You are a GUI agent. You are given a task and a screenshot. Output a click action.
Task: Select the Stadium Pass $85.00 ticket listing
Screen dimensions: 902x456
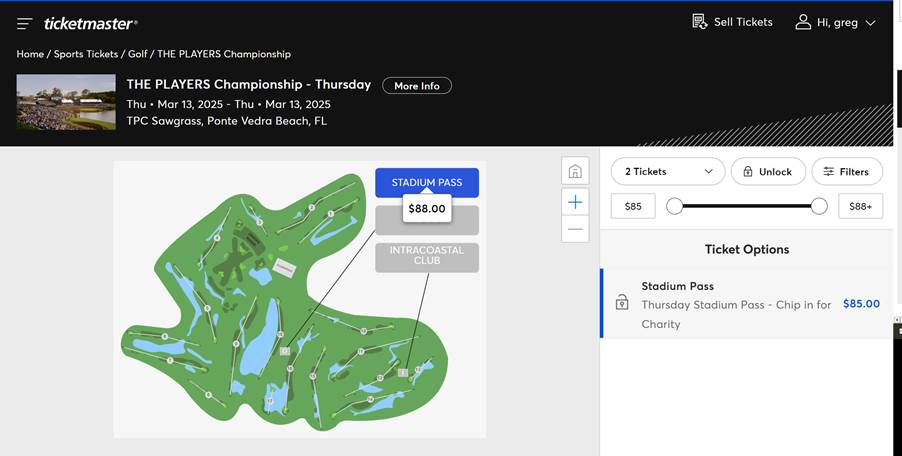(x=745, y=304)
